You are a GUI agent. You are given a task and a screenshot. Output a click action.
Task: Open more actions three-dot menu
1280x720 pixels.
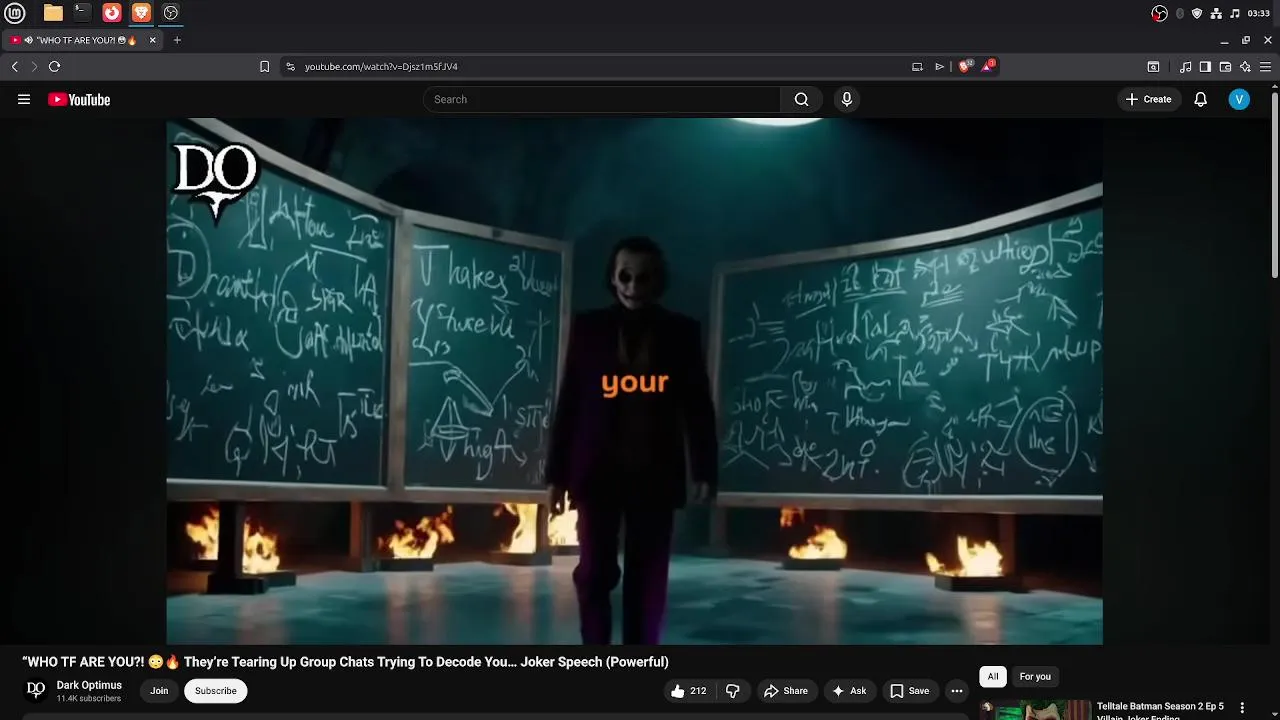957,691
